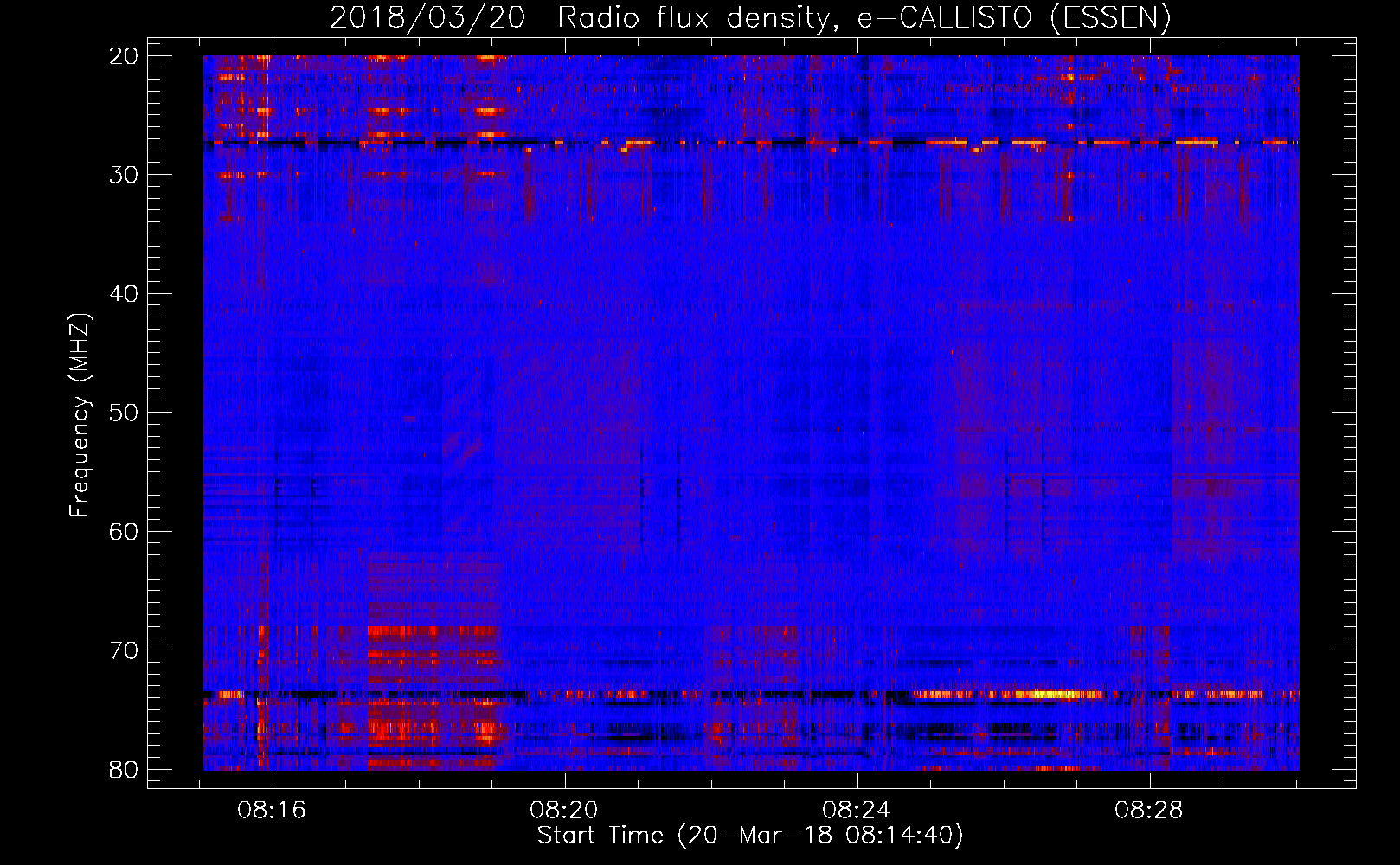Click the '60' frequency tick label
The image size is (1400, 865).
[x=125, y=531]
